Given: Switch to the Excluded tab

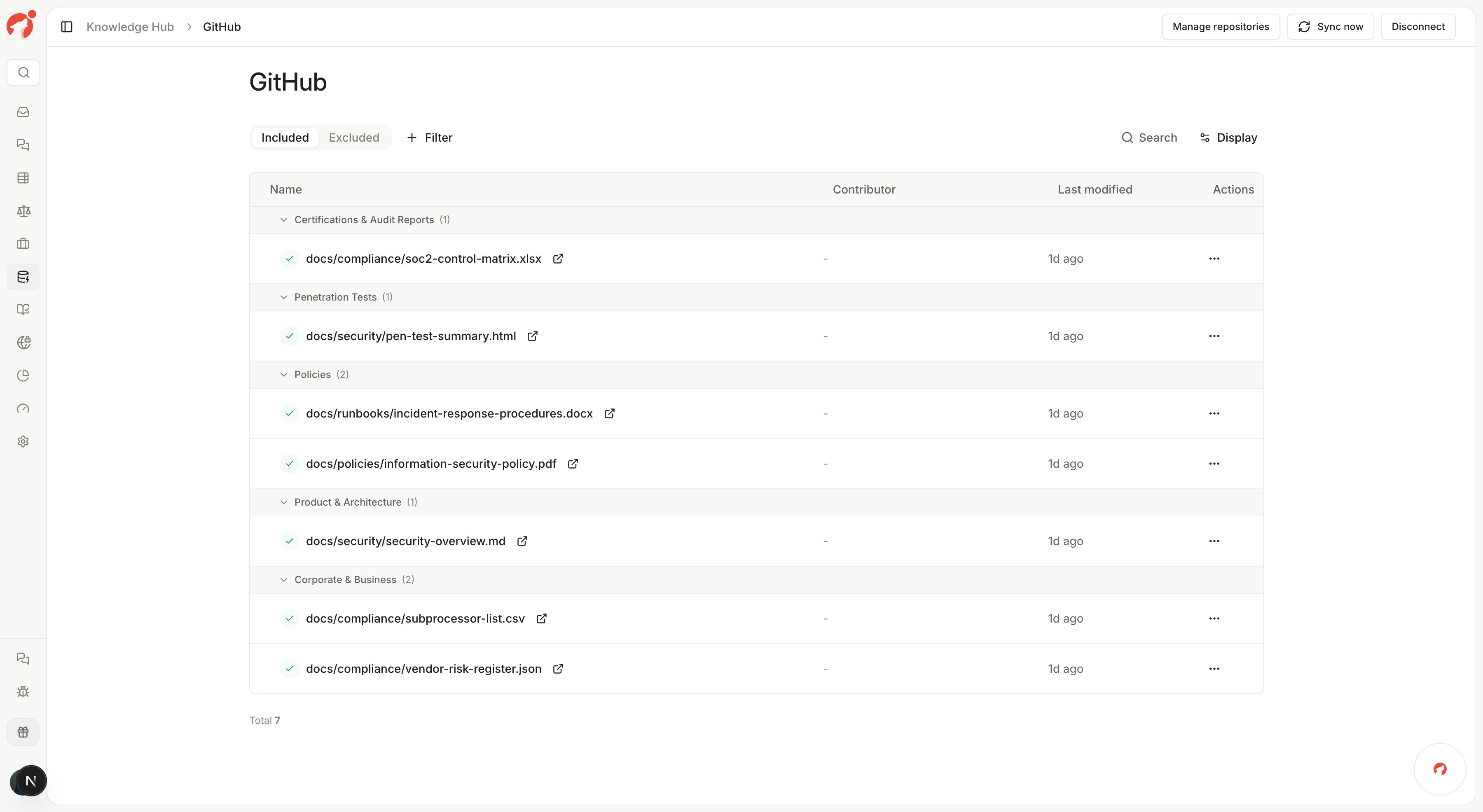Looking at the screenshot, I should [x=354, y=138].
